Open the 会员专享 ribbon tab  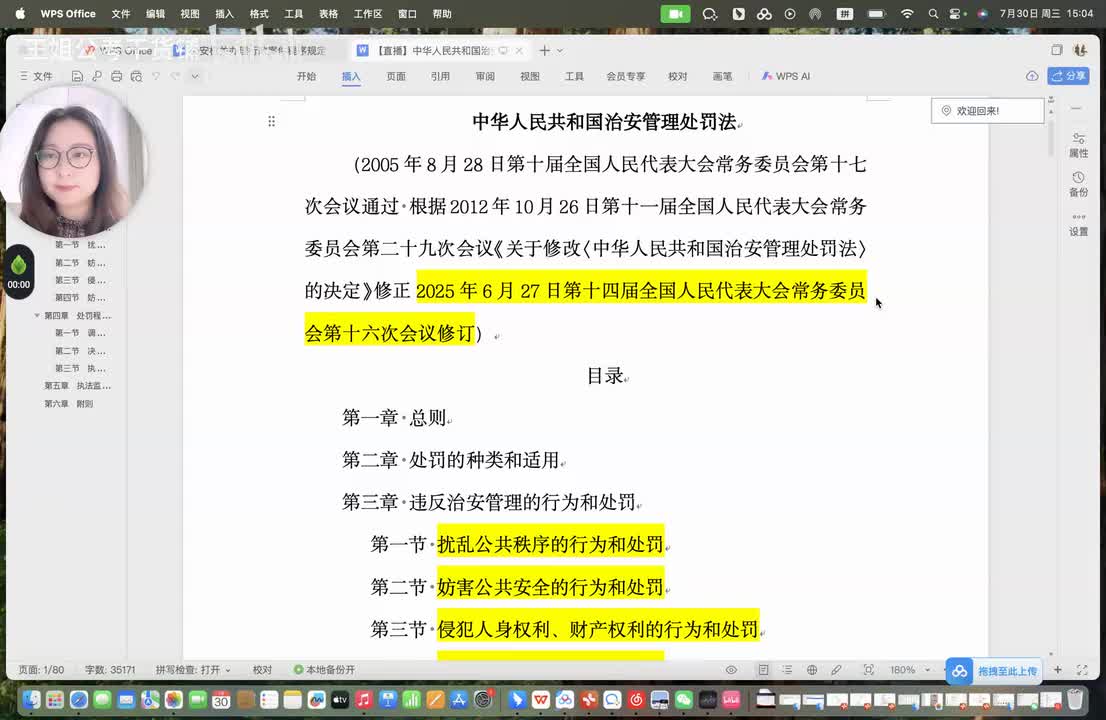pos(626,76)
